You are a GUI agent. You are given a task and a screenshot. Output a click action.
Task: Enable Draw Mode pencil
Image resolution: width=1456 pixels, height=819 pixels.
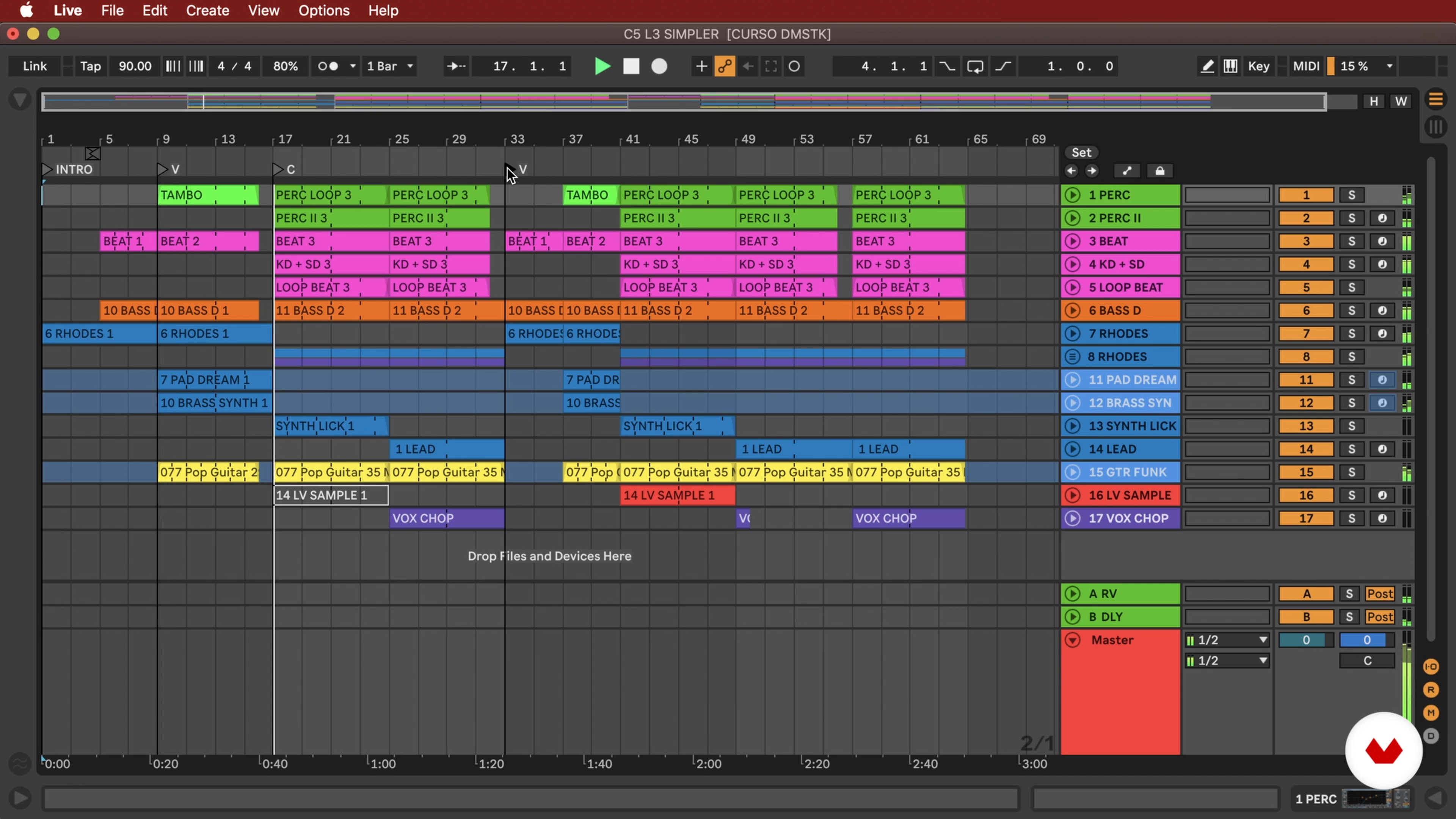click(1207, 66)
